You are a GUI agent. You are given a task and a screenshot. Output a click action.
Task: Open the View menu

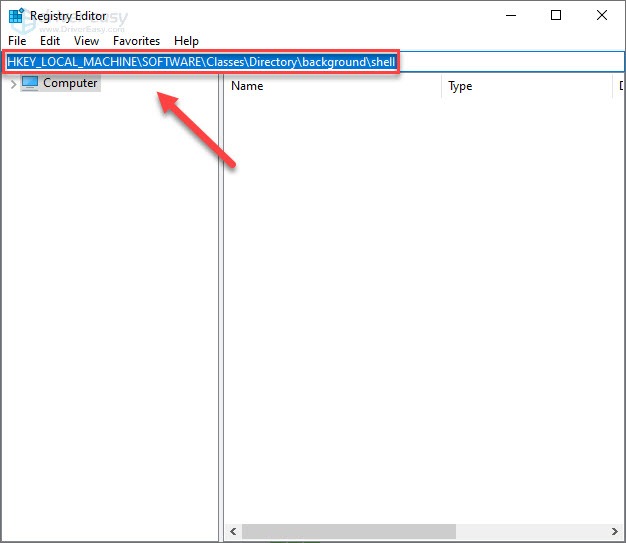pyautogui.click(x=86, y=41)
